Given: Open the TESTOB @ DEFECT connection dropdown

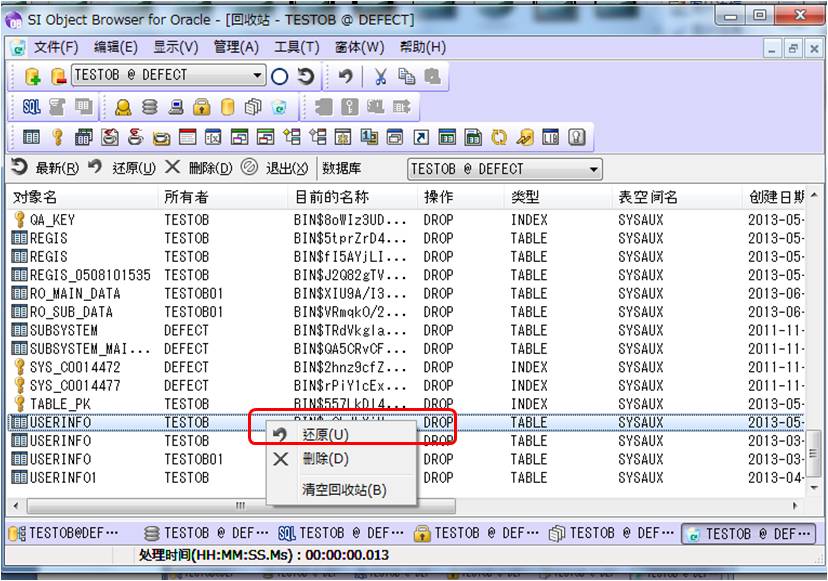Looking at the screenshot, I should [257, 76].
